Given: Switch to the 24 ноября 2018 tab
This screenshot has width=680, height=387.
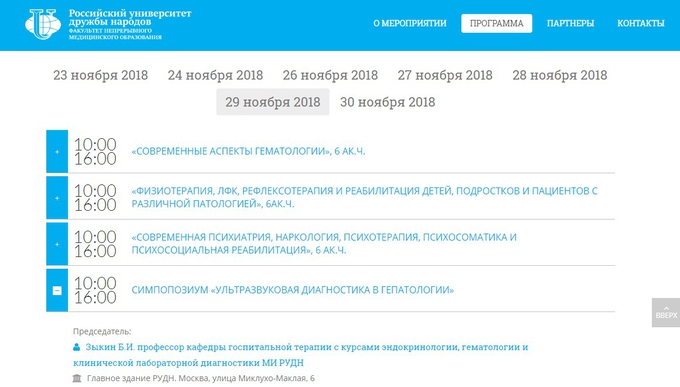Looking at the screenshot, I should click(x=216, y=75).
